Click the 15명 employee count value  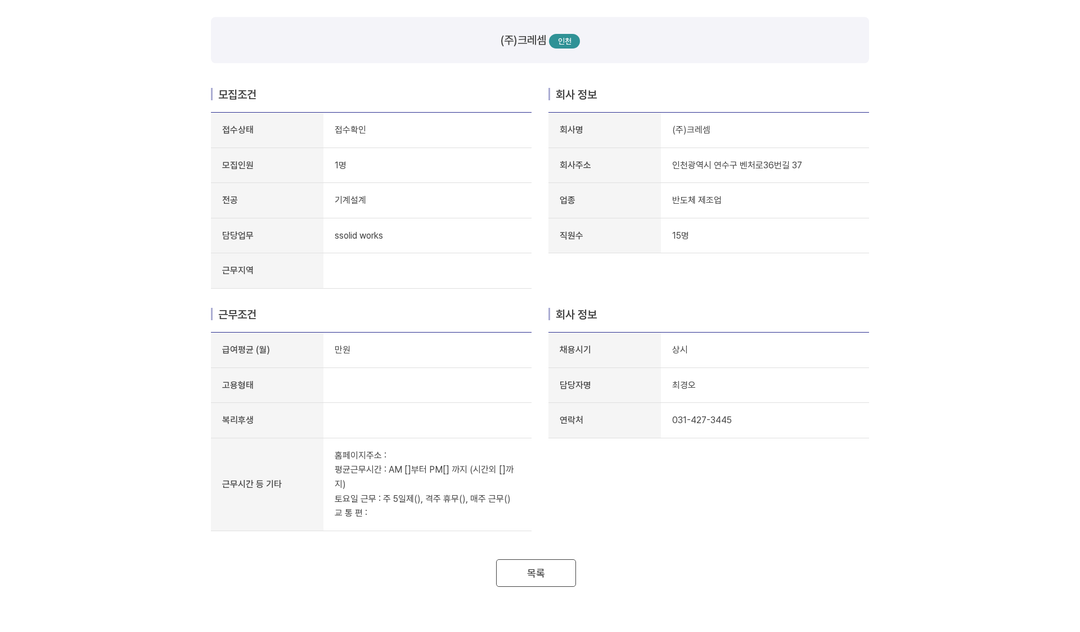[680, 235]
